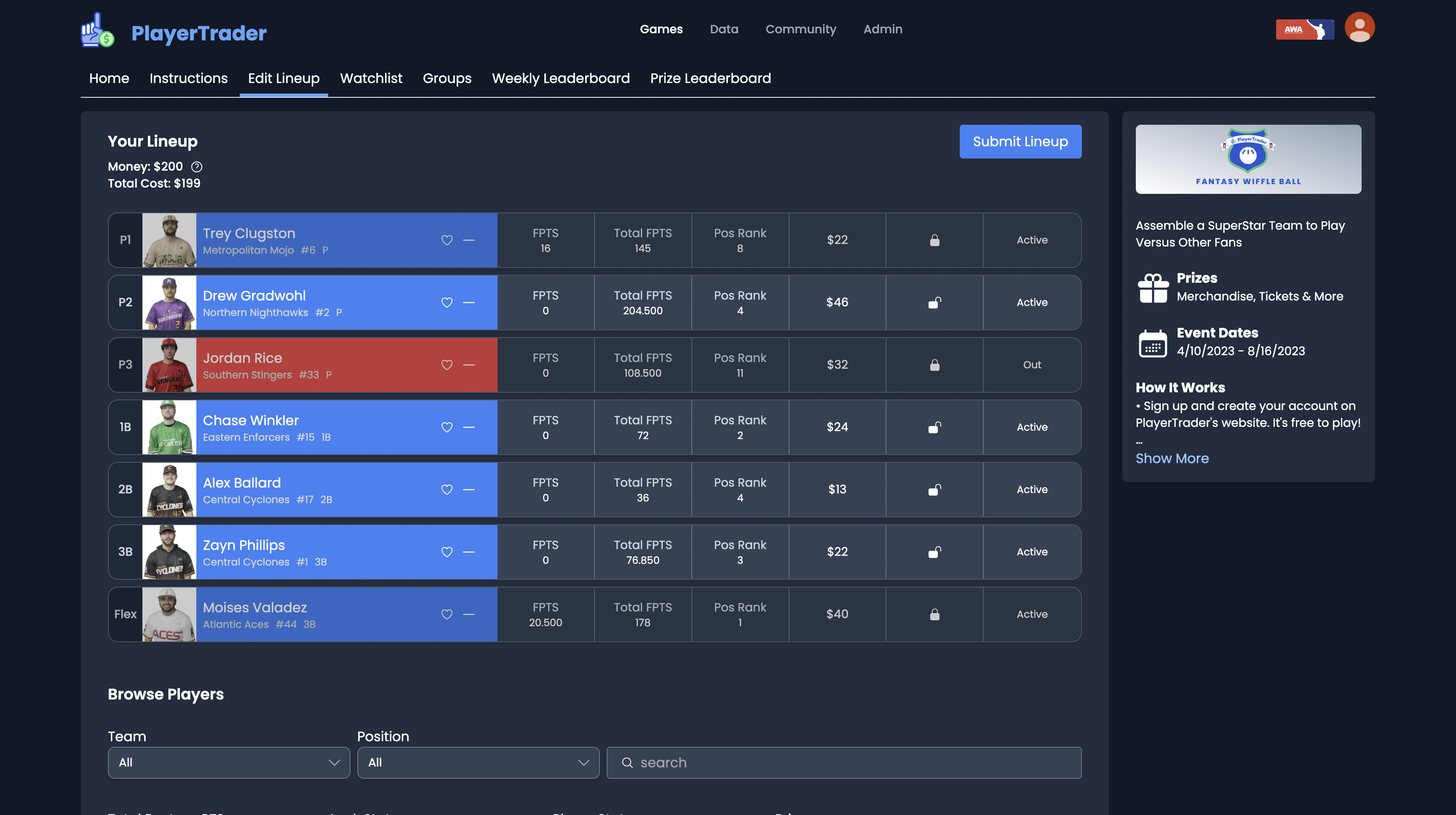Click Alex Ballard player photo
The width and height of the screenshot is (1456, 815).
(x=169, y=489)
